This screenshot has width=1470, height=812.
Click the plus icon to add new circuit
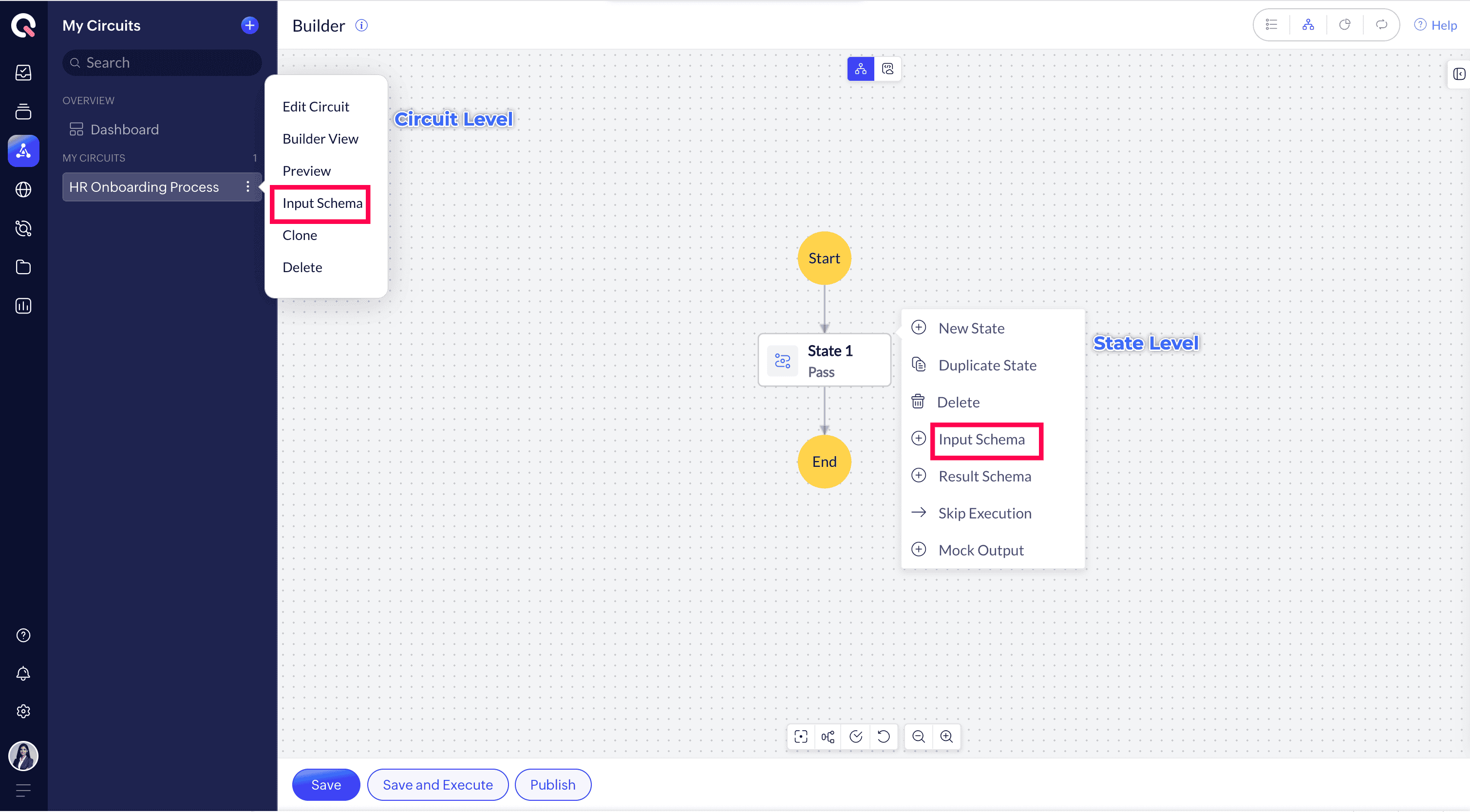[x=249, y=25]
